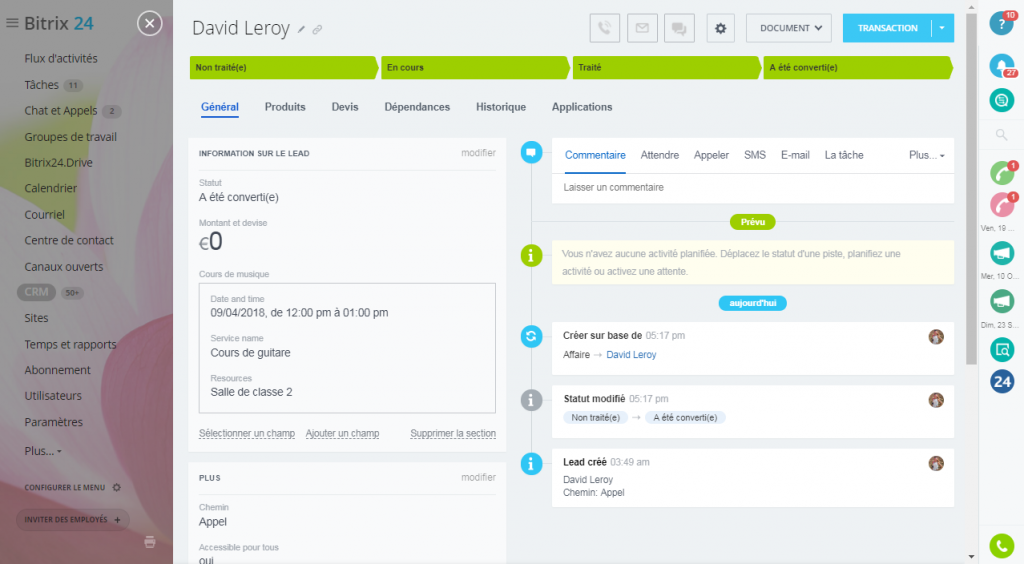Expand the Plus... timeline actions menu
This screenshot has width=1024, height=564.
927,155
